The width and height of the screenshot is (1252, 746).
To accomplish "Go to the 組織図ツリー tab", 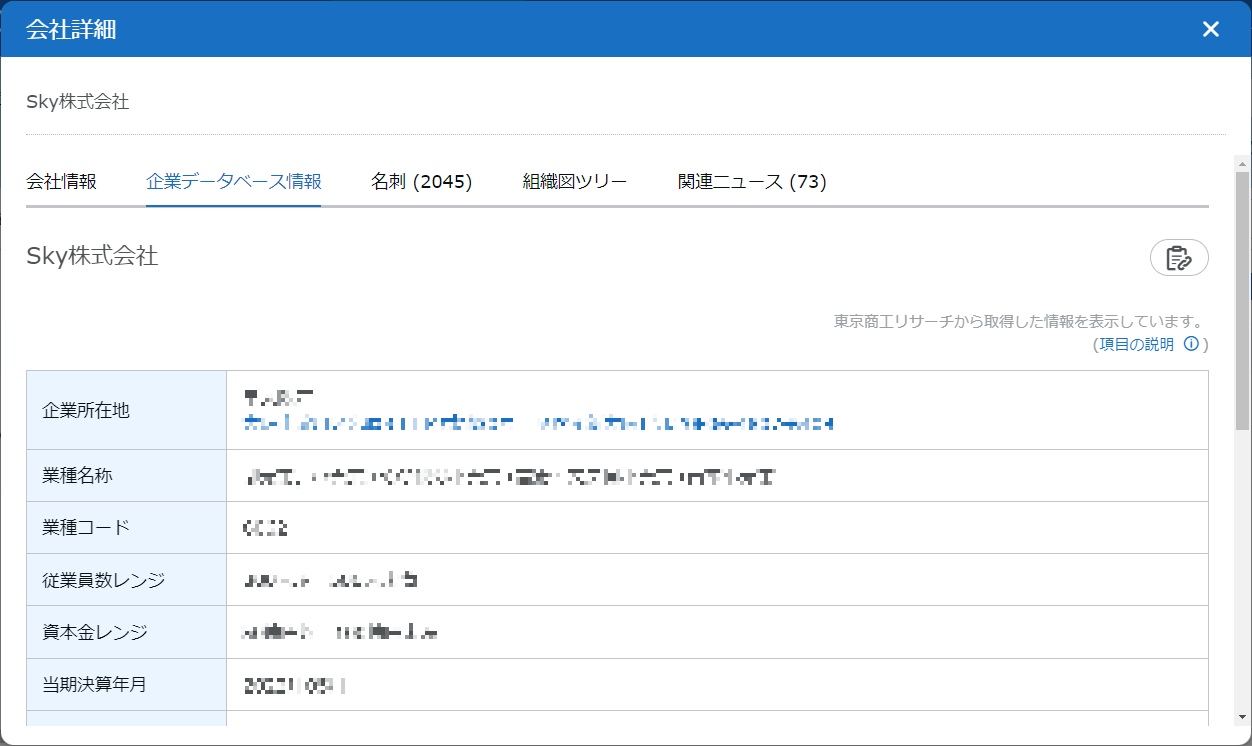I will [x=574, y=182].
